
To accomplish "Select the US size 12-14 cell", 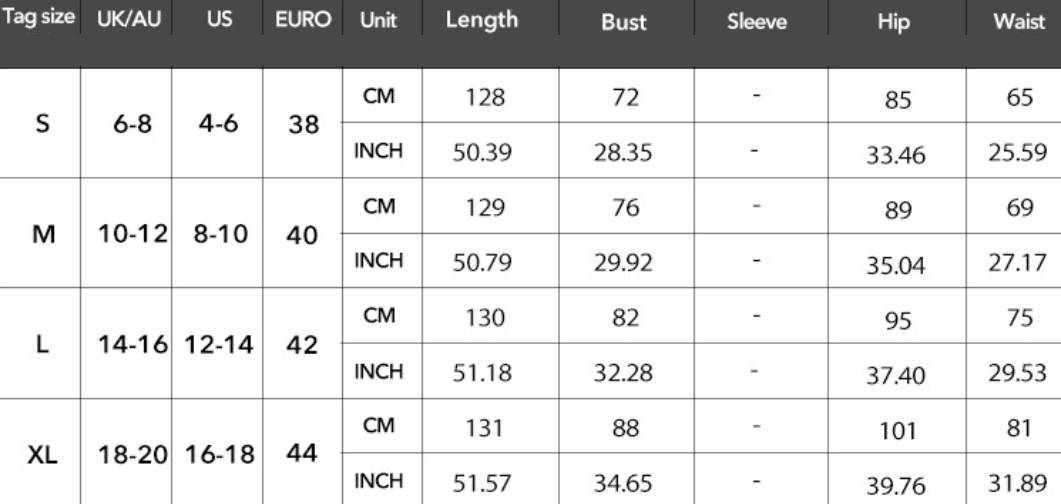I will coord(219,345).
